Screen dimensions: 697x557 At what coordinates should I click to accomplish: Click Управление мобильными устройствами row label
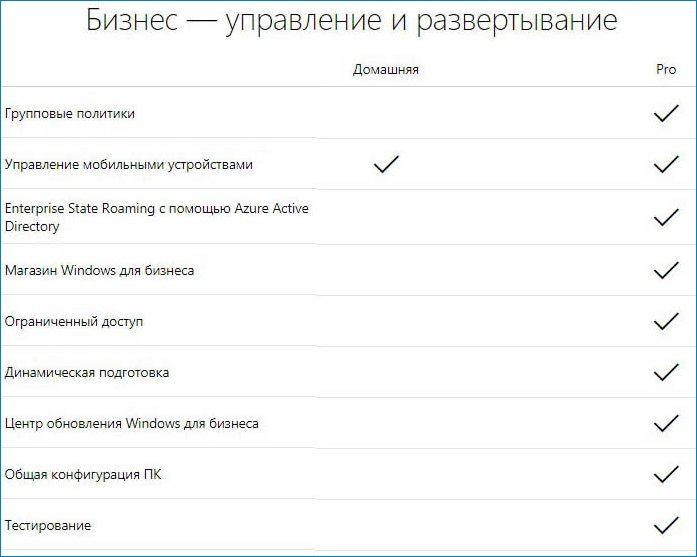(x=129, y=164)
